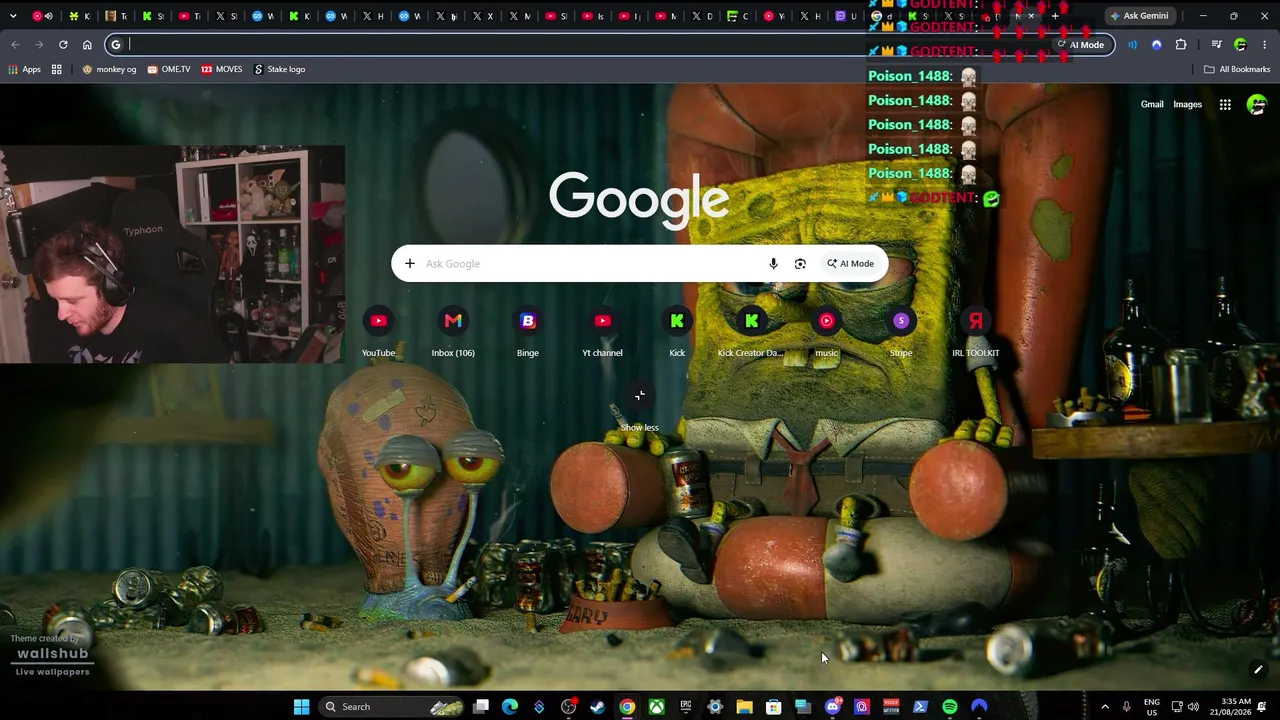Viewport: 1280px width, 720px height.
Task: Click the taskbar Search box
Action: [391, 707]
